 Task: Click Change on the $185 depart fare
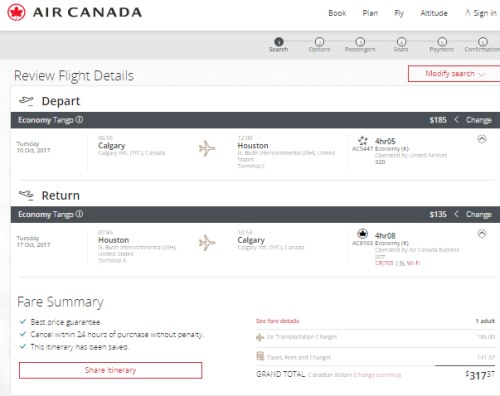(x=478, y=120)
